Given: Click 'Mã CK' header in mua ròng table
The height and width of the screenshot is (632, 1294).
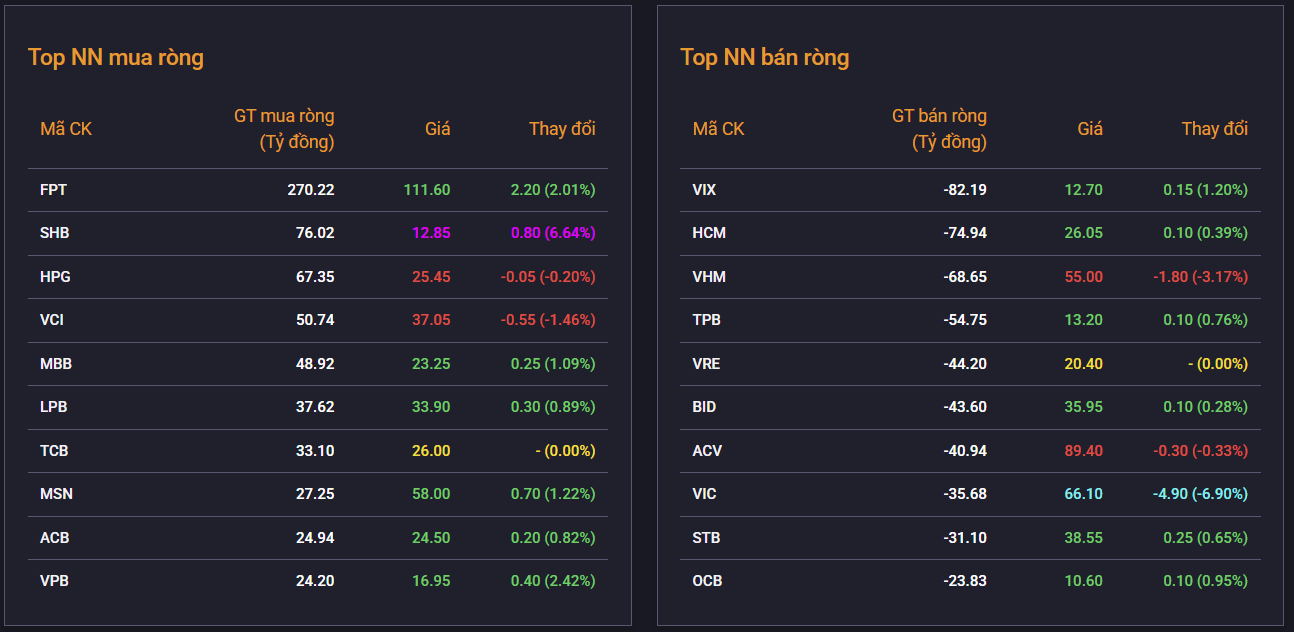Looking at the screenshot, I should coord(66,129).
